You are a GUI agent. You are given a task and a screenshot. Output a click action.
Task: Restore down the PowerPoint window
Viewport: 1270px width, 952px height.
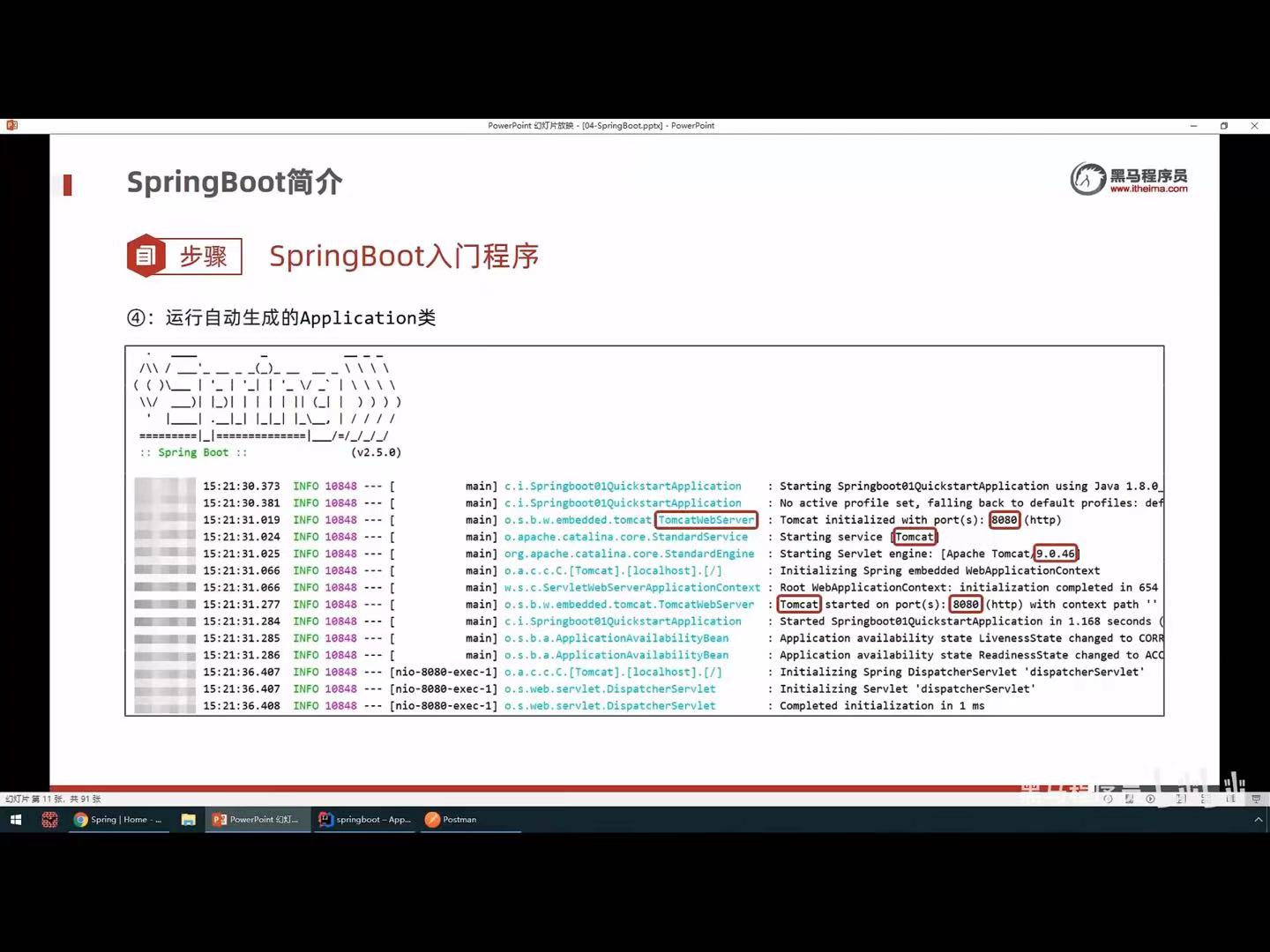[1224, 126]
